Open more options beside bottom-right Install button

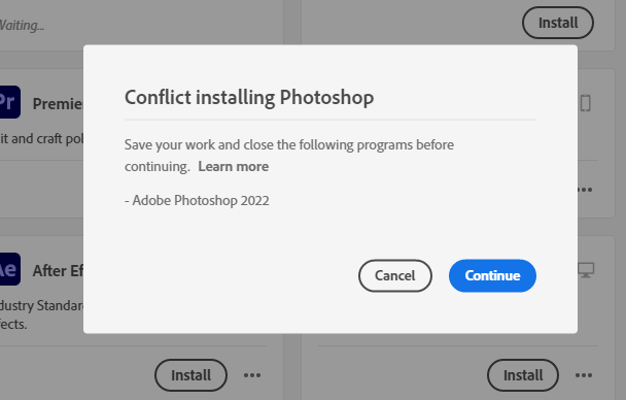(x=585, y=375)
